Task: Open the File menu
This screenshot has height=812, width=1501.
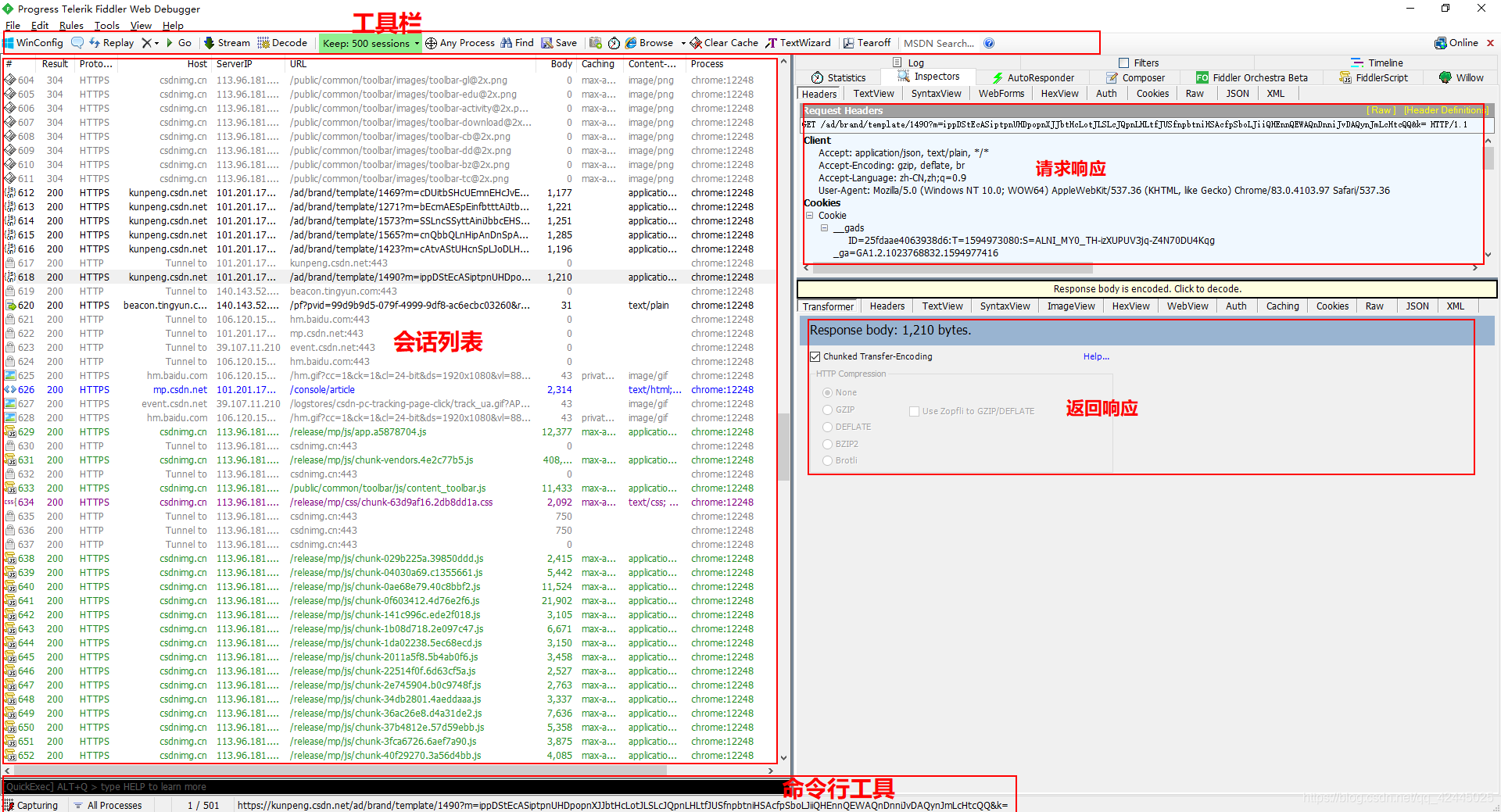Action: [13, 25]
